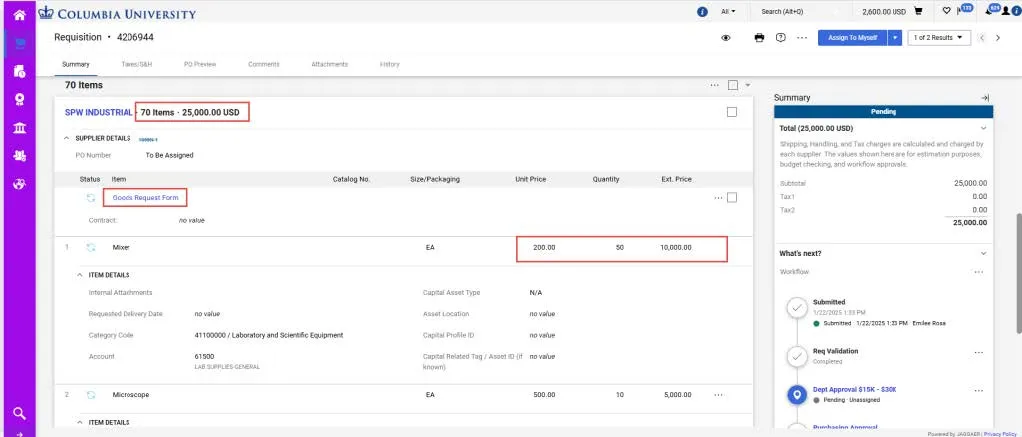Click the Search (Alt+Q) field

(802, 12)
